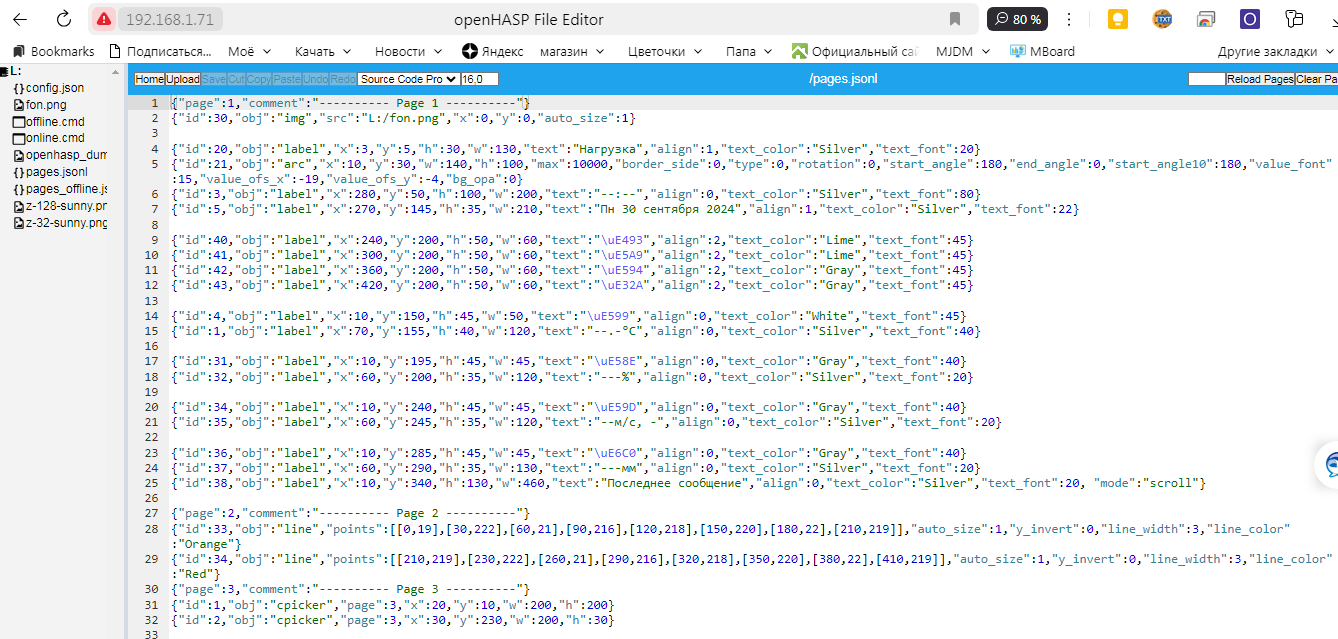This screenshot has height=639, width=1338.
Task: Open online.cmd in the file tree
Action: pos(55,138)
